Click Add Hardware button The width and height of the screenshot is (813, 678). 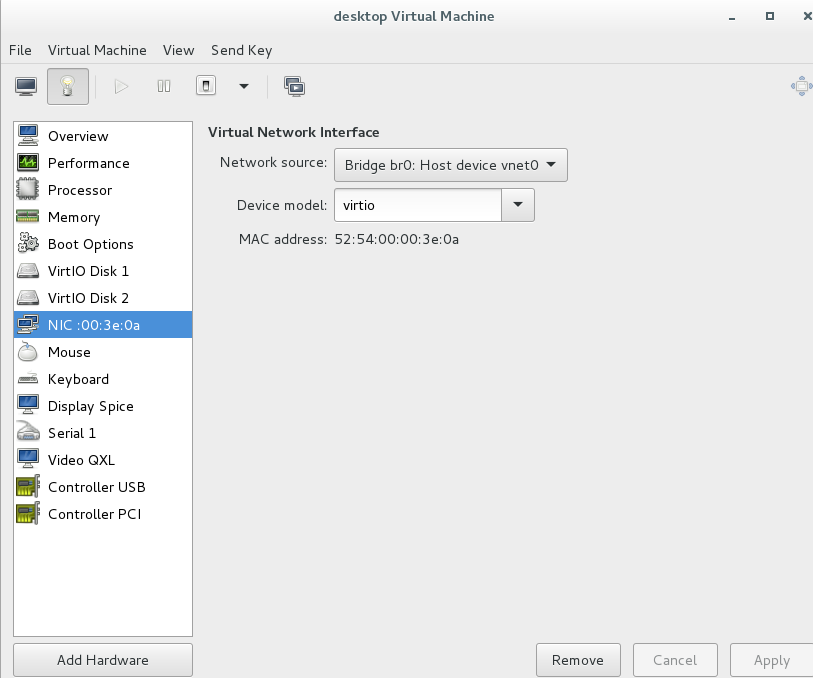pyautogui.click(x=103, y=660)
